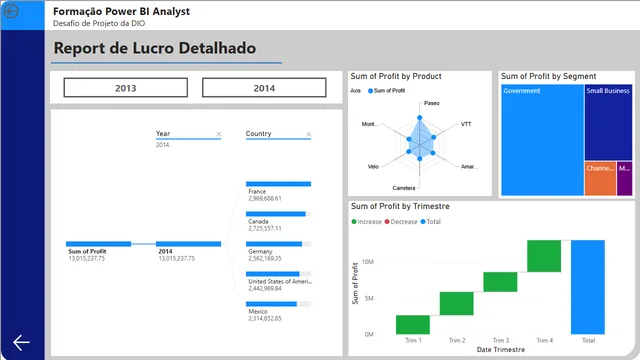
Task: Remove the Country level with its X icon
Action: pos(309,134)
